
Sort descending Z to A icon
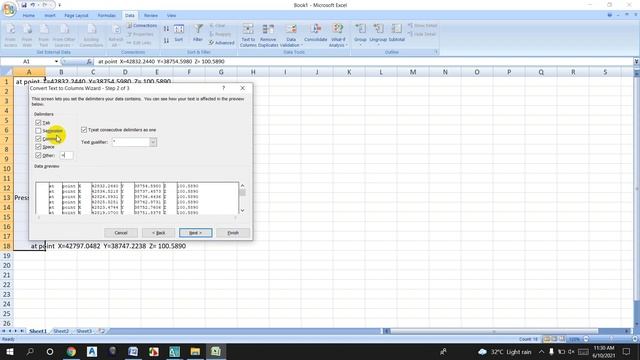click(x=166, y=40)
